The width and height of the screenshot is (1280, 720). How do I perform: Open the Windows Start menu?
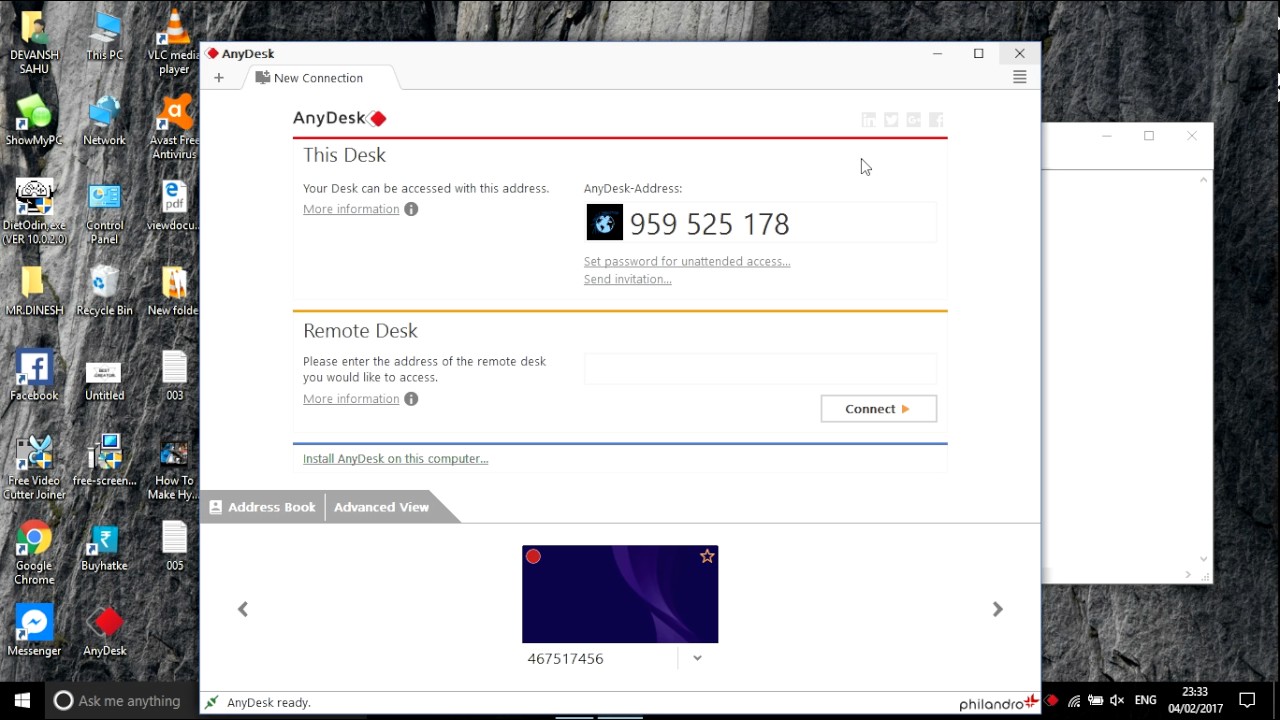pyautogui.click(x=22, y=700)
